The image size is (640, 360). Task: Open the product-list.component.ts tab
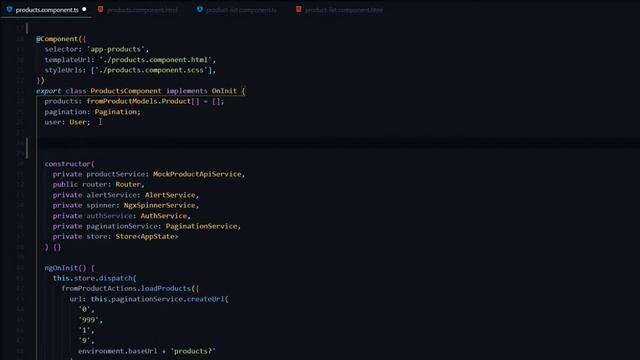coord(241,10)
